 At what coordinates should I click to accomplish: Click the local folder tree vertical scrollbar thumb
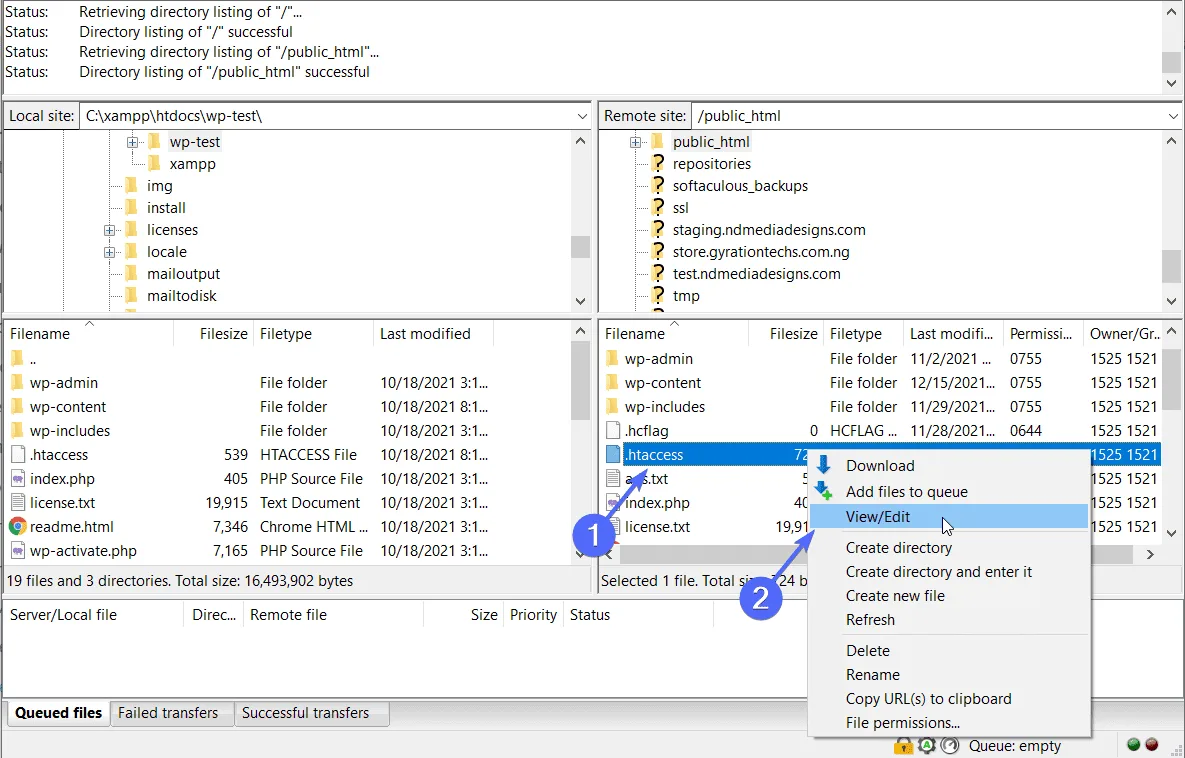pos(580,247)
